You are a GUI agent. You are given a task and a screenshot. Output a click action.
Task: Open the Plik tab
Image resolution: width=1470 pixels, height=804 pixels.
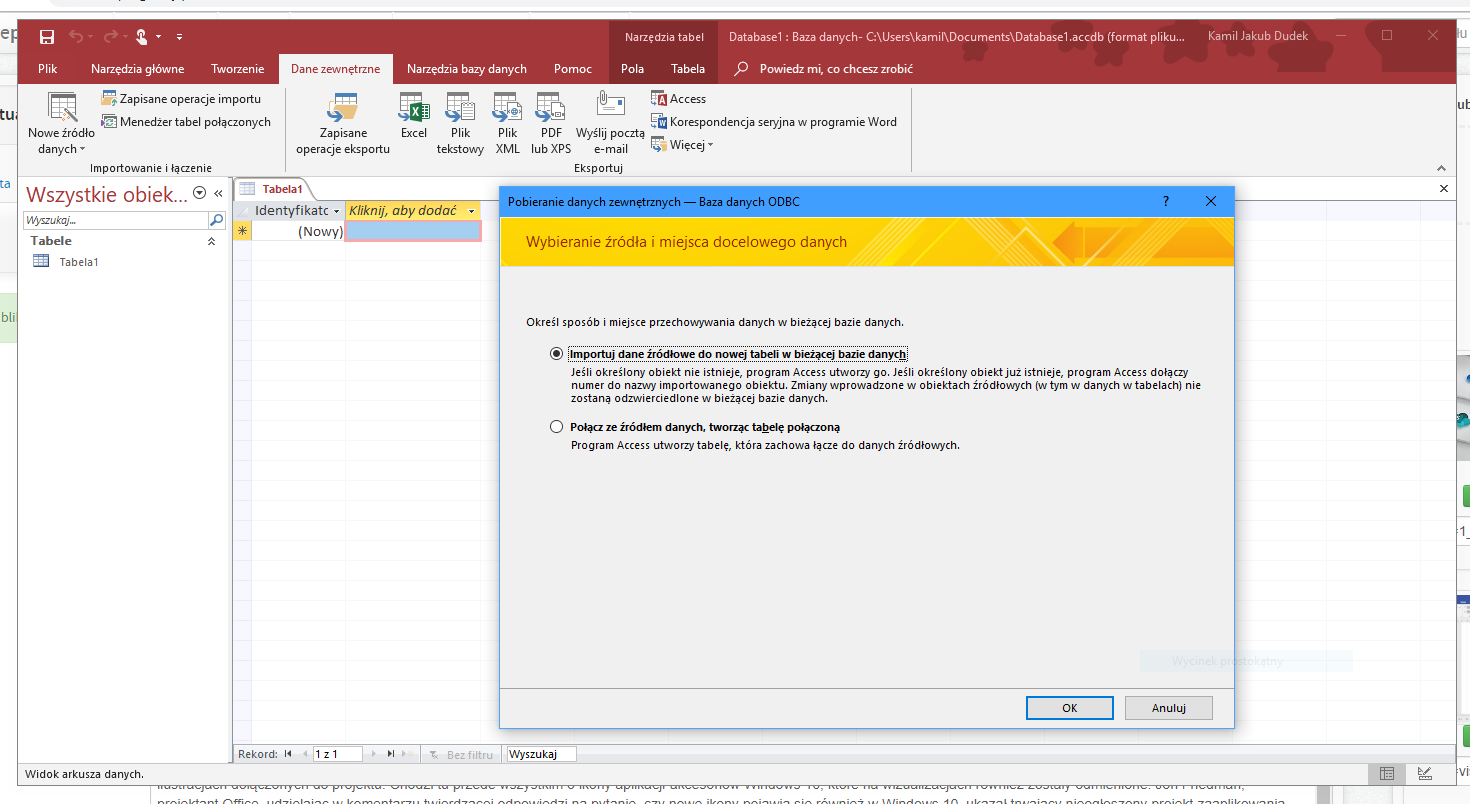click(48, 69)
